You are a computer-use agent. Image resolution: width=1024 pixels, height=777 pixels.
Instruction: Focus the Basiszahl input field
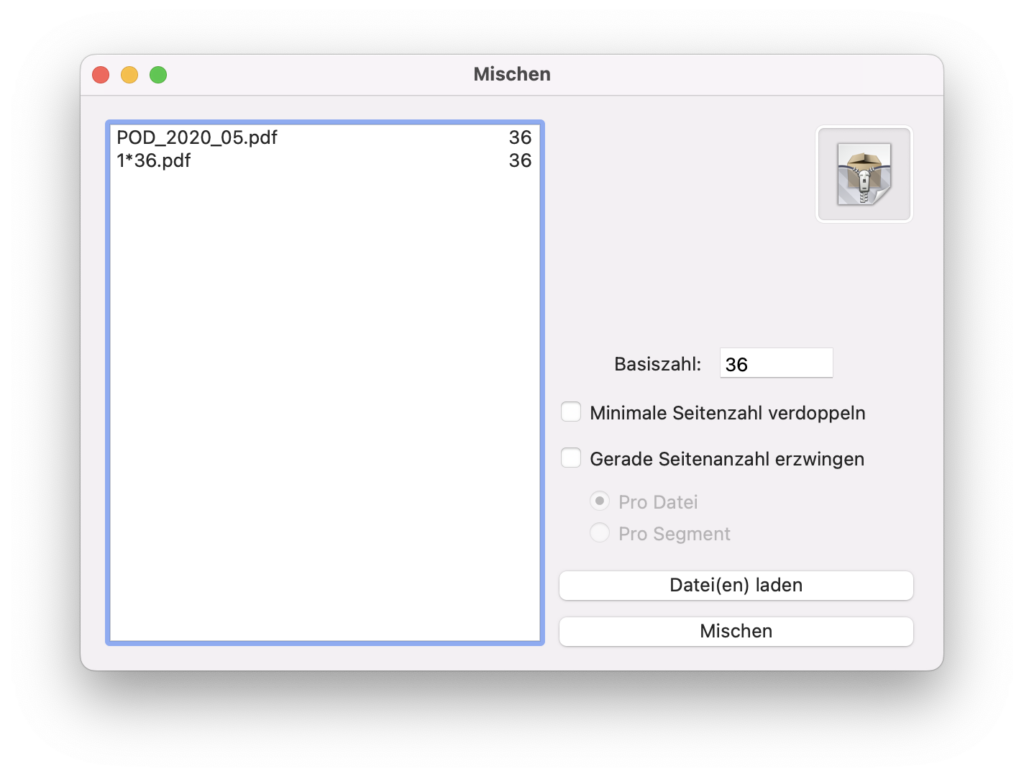776,363
